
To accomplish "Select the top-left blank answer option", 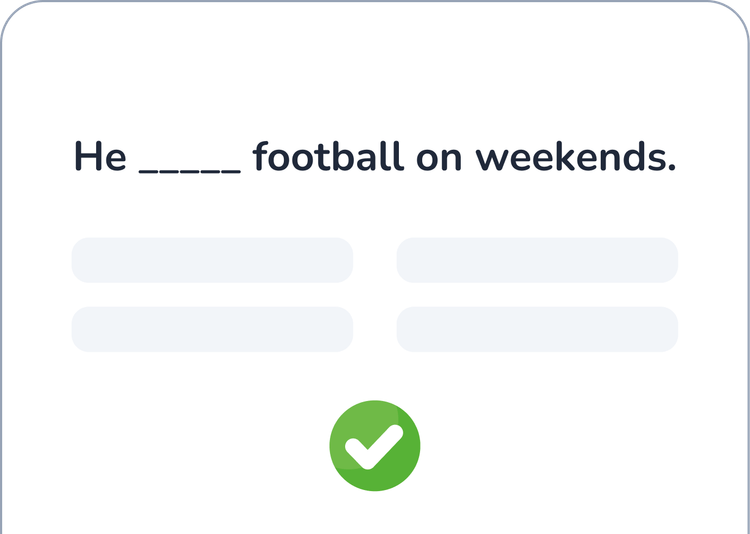I will [x=212, y=260].
